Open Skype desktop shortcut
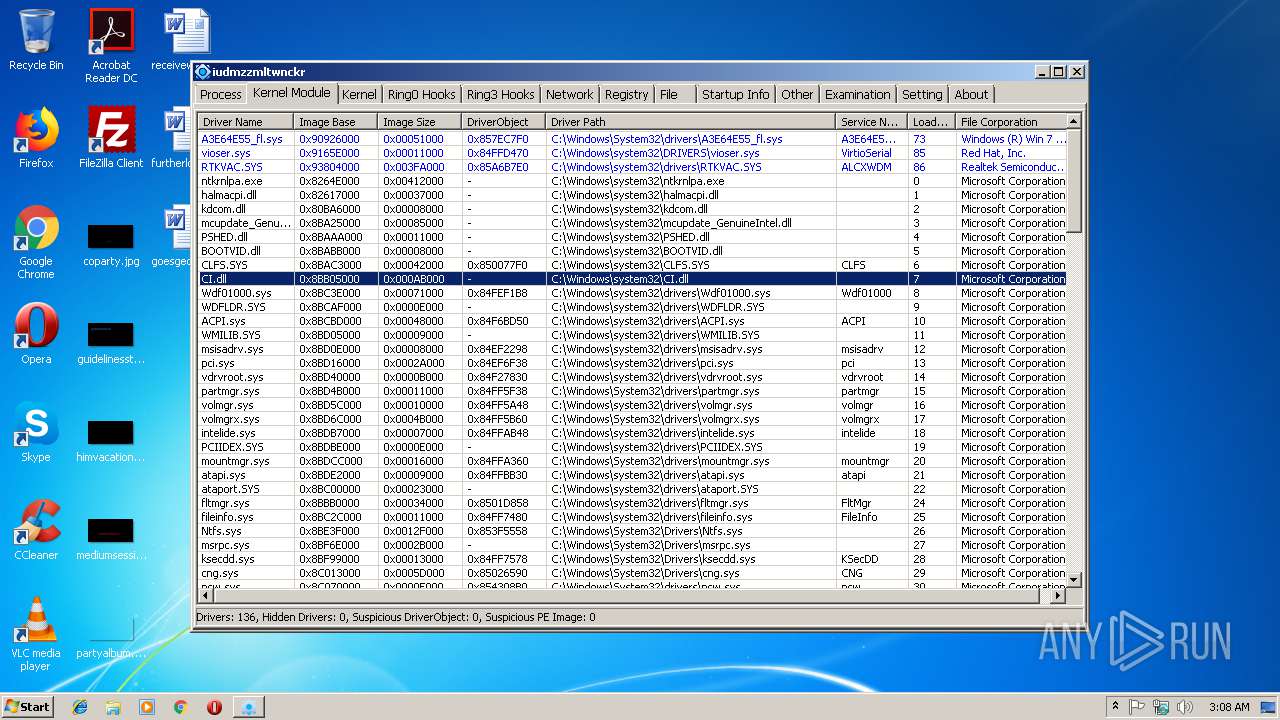The width and height of the screenshot is (1280, 720). tap(36, 432)
